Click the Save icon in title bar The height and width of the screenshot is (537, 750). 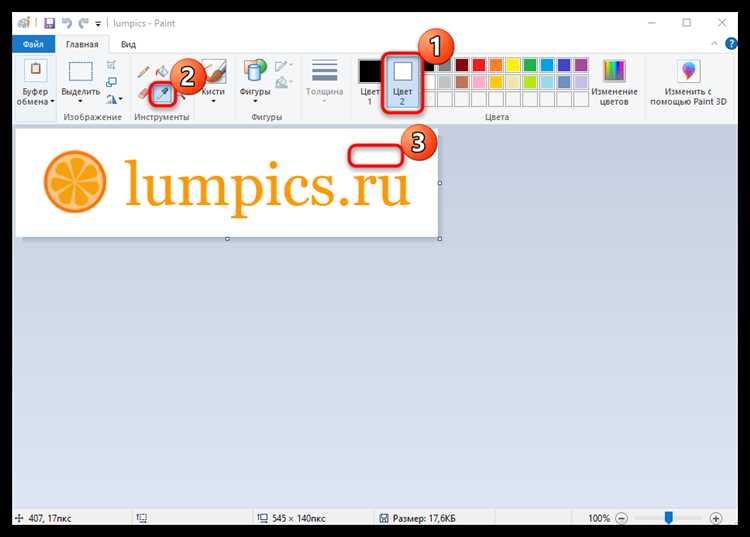click(49, 23)
